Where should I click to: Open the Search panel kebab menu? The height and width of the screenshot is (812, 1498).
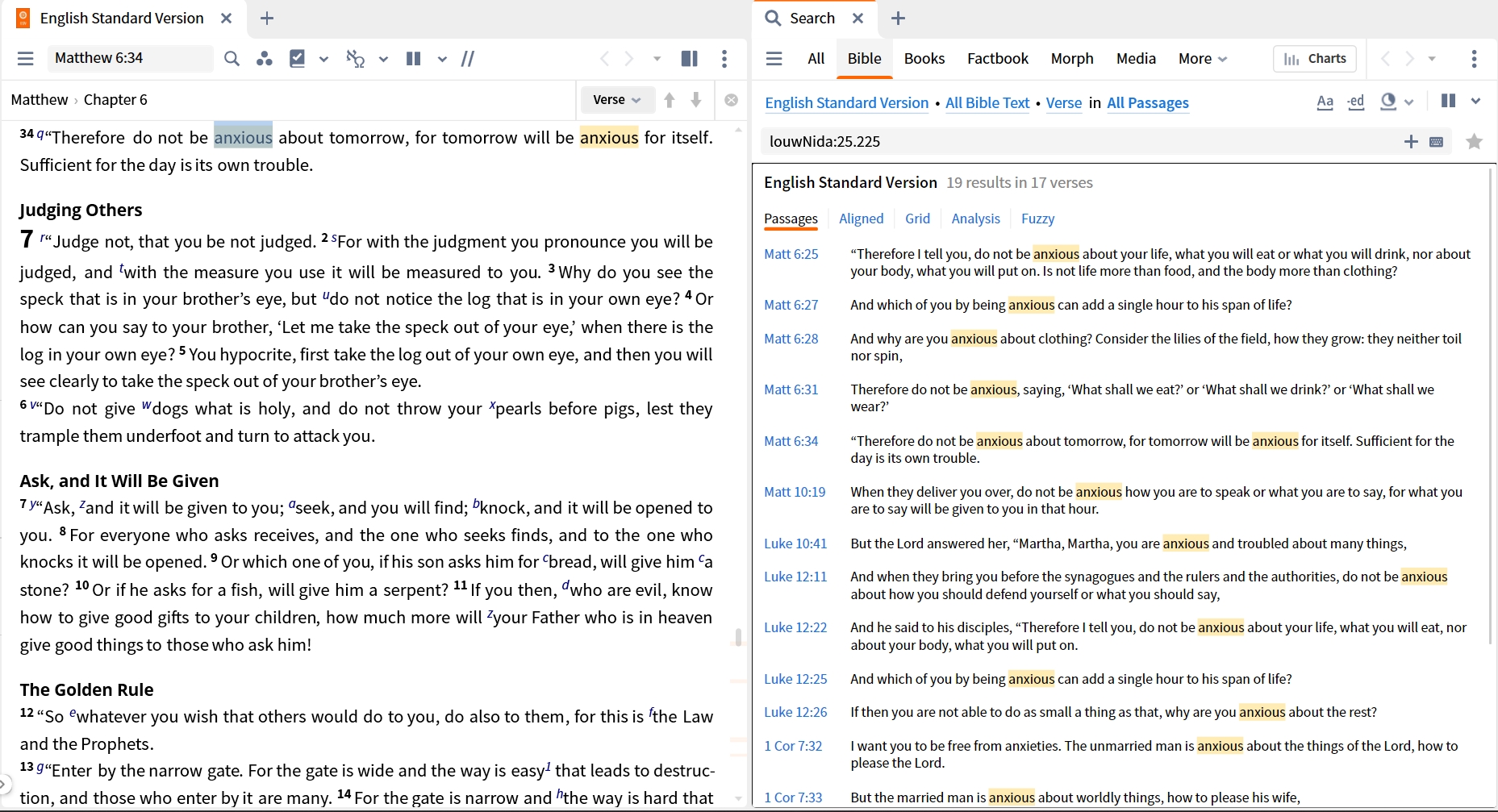1474,58
